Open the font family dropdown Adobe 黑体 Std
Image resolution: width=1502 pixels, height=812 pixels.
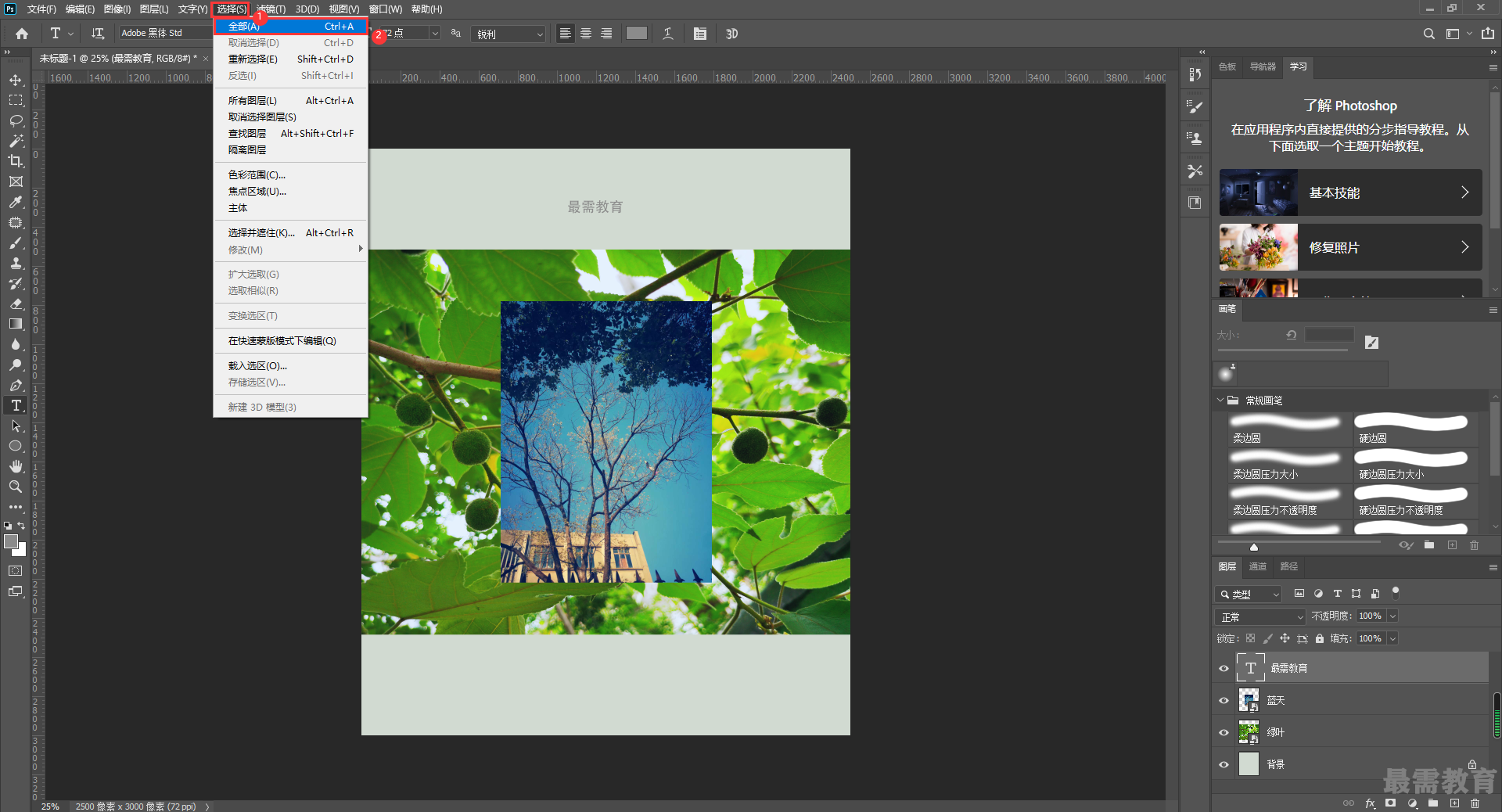(164, 33)
